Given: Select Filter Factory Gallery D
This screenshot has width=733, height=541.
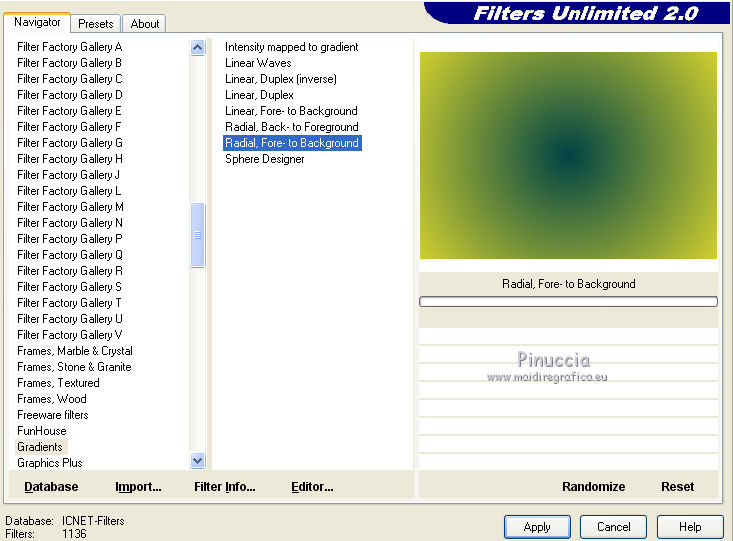Looking at the screenshot, I should 70,95.
